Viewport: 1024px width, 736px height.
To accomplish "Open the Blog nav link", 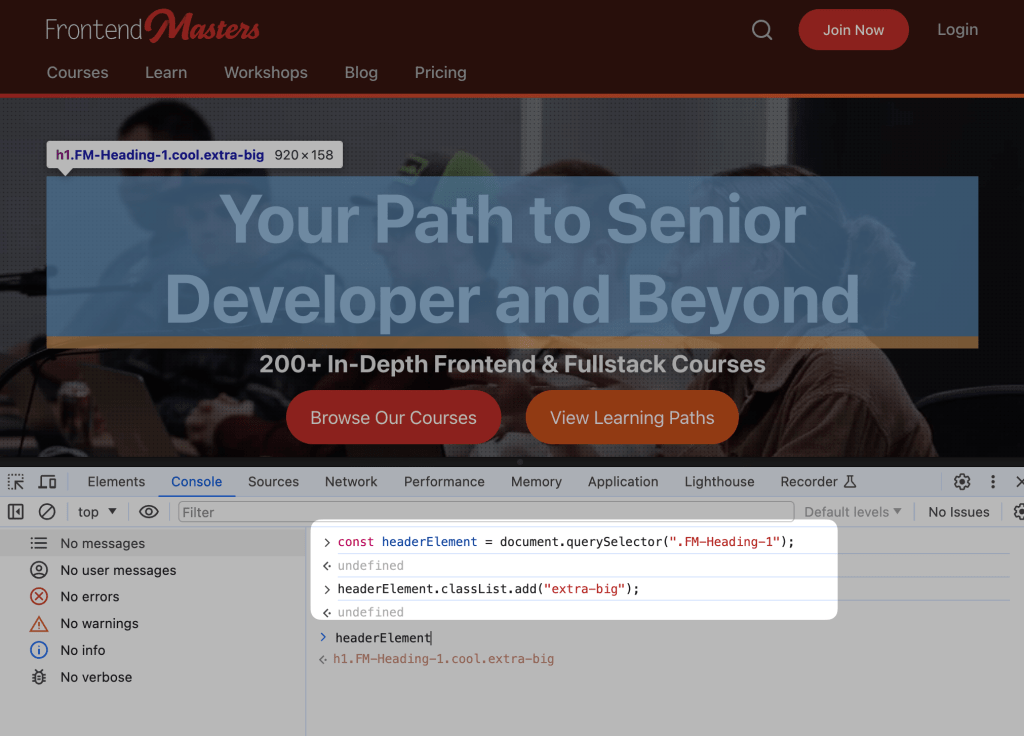I will tap(361, 72).
